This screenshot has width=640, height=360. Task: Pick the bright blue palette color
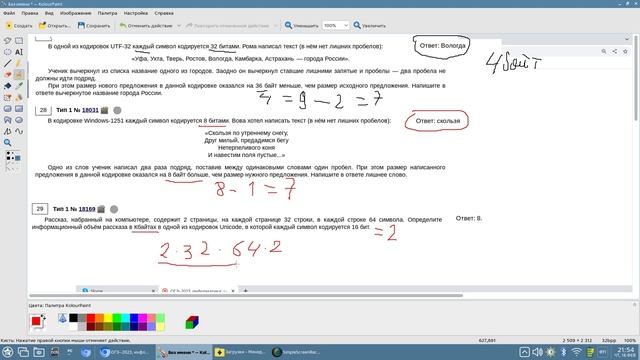click(133, 318)
